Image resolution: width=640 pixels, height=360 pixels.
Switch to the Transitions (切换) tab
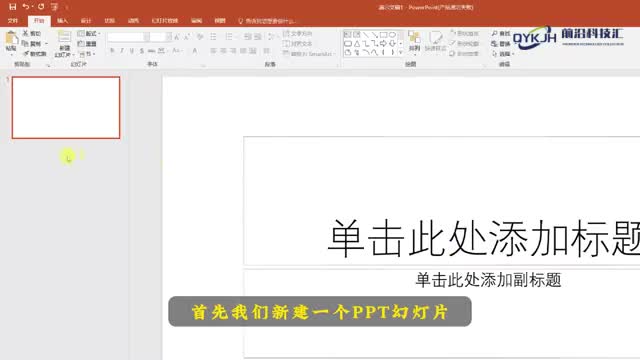(x=109, y=21)
